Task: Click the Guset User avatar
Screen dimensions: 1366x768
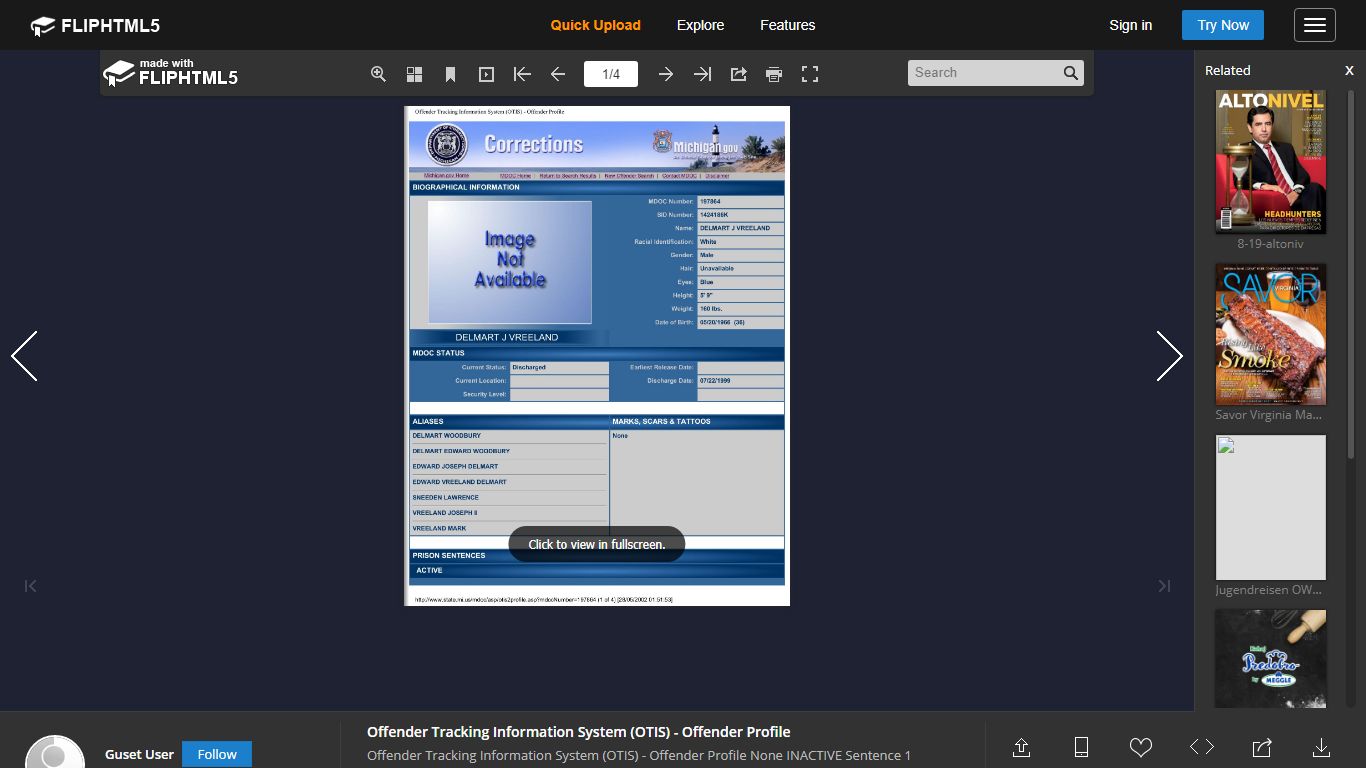Action: [x=55, y=752]
